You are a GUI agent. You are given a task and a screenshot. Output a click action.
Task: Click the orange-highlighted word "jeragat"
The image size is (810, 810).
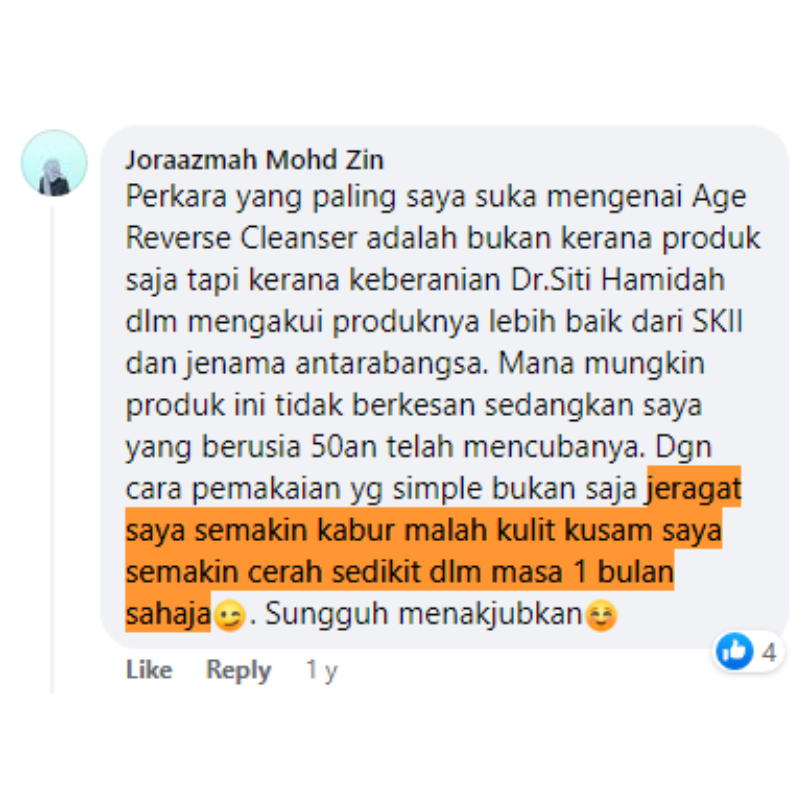pyautogui.click(x=694, y=488)
